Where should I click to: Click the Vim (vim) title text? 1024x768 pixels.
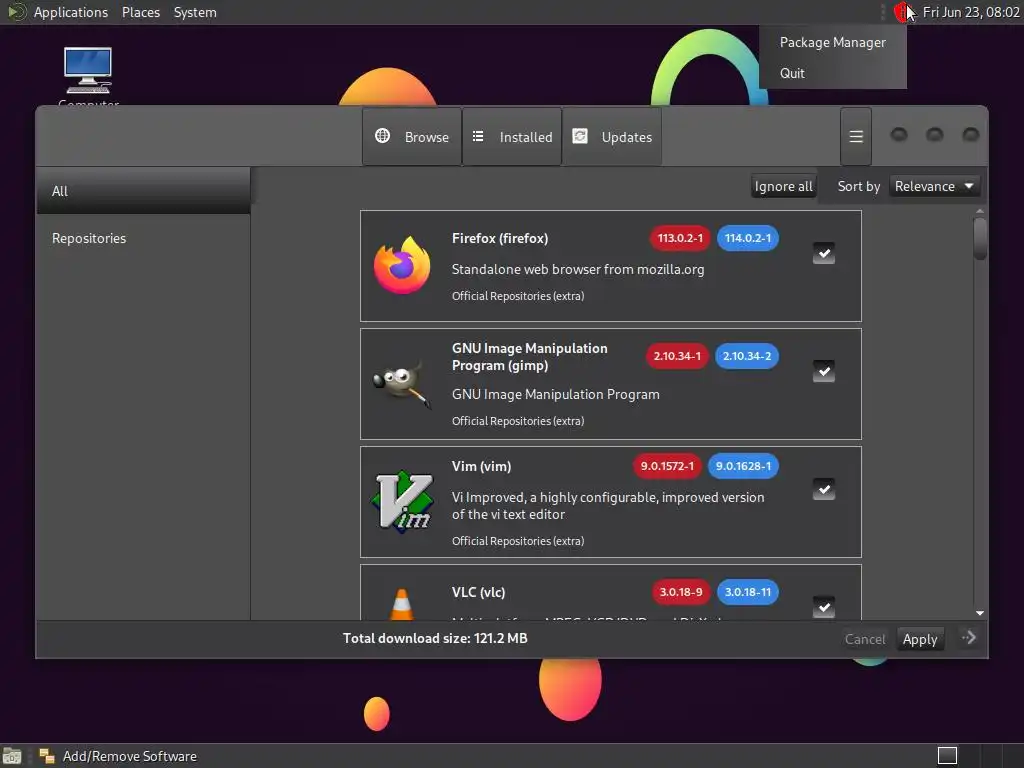click(481, 466)
